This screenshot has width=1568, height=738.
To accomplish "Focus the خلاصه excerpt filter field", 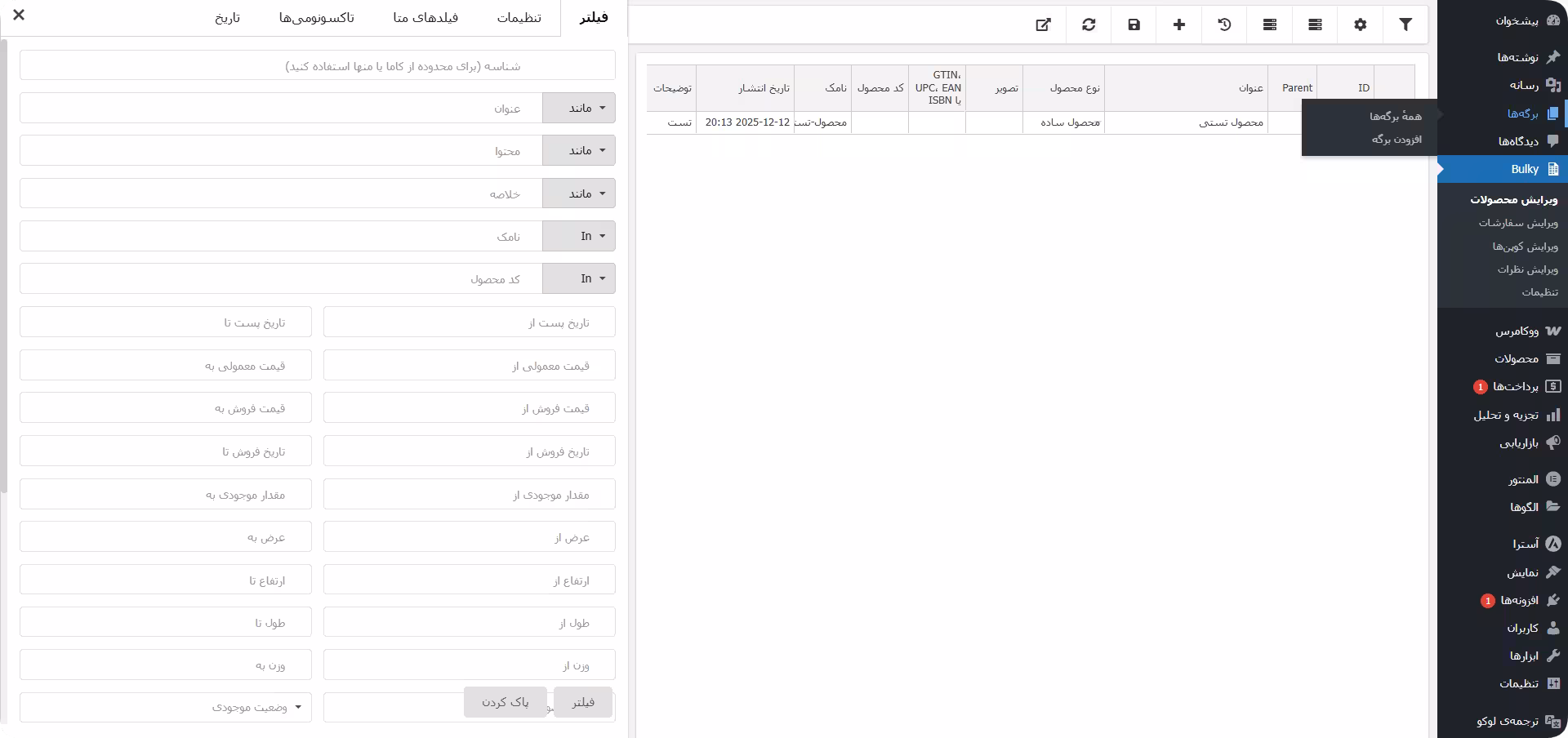I will [282, 193].
